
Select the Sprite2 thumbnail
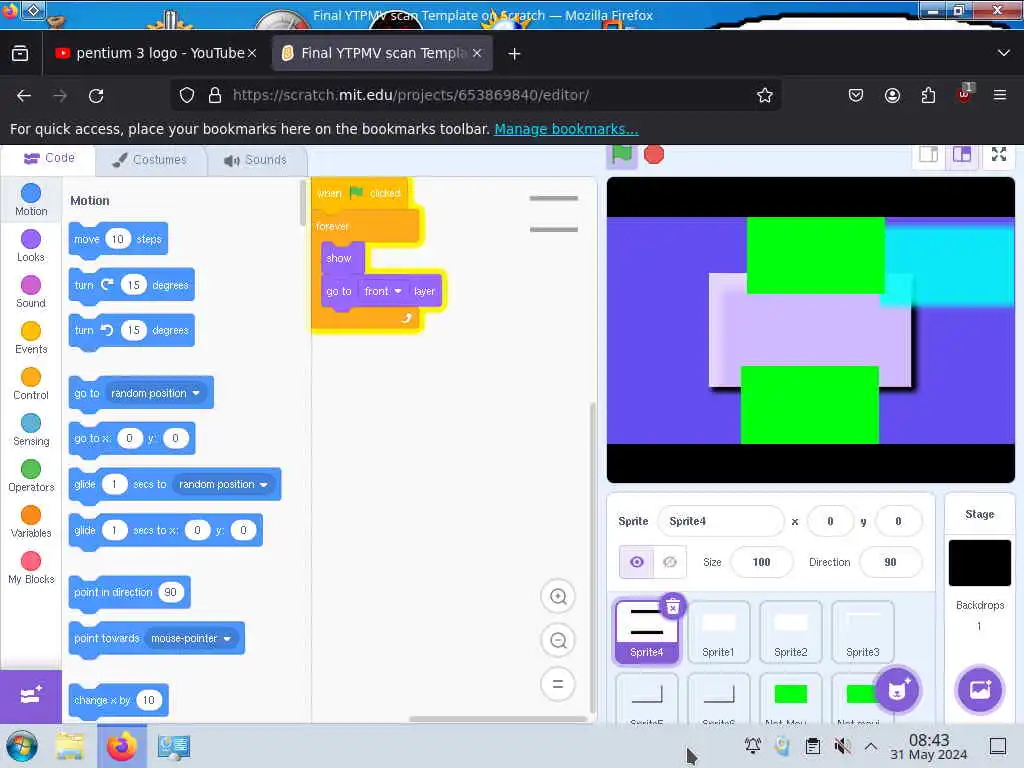tap(790, 632)
